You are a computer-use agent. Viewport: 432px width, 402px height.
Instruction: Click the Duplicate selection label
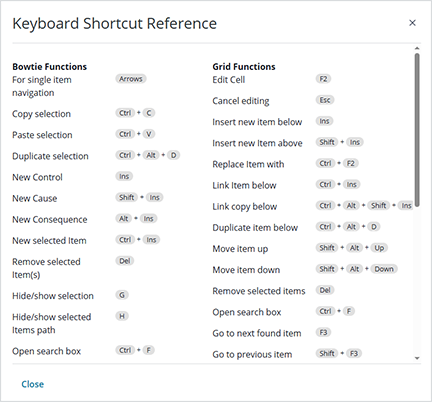click(x=50, y=156)
